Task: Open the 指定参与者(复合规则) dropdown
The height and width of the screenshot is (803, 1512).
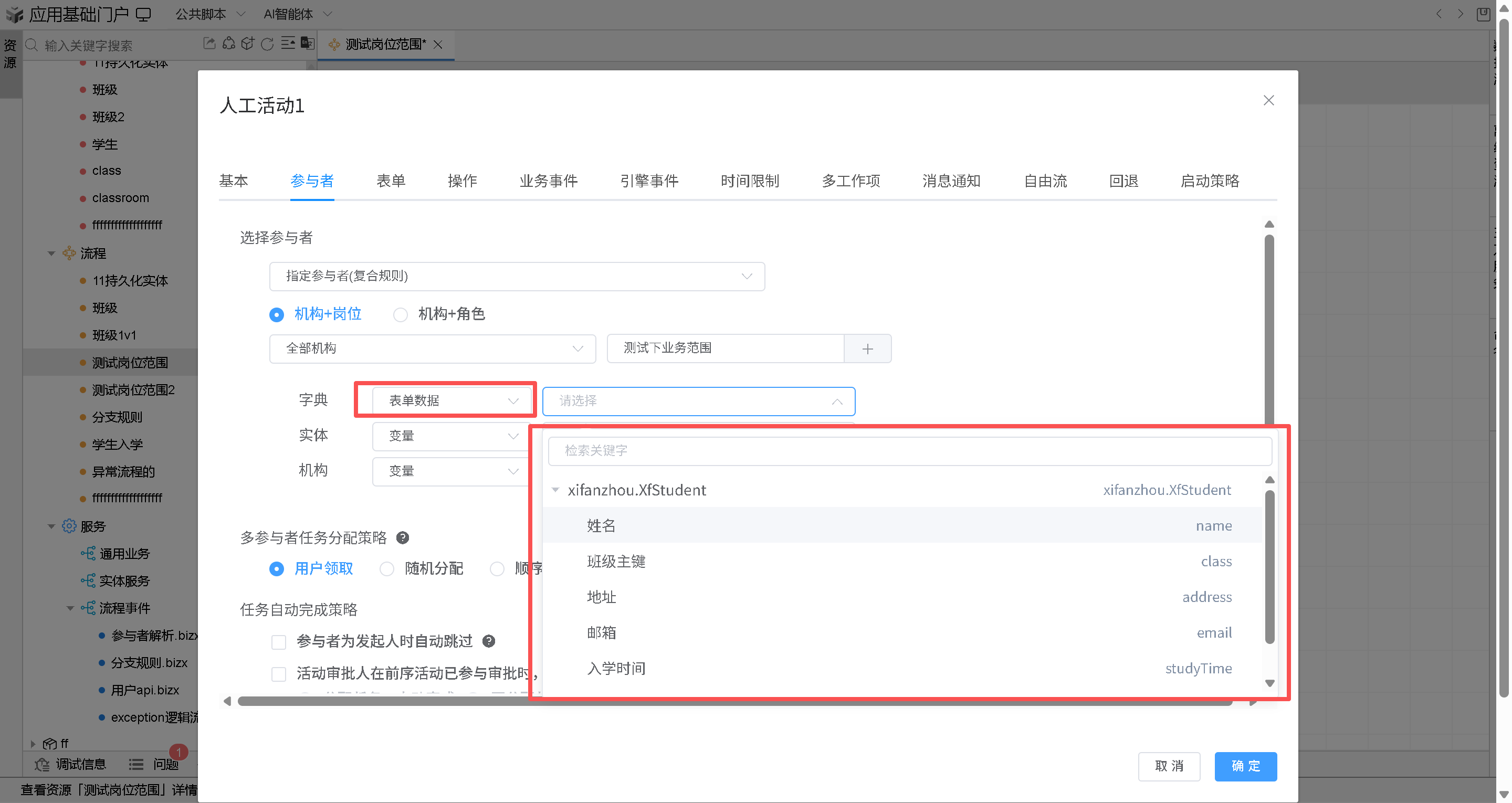Action: click(x=517, y=277)
